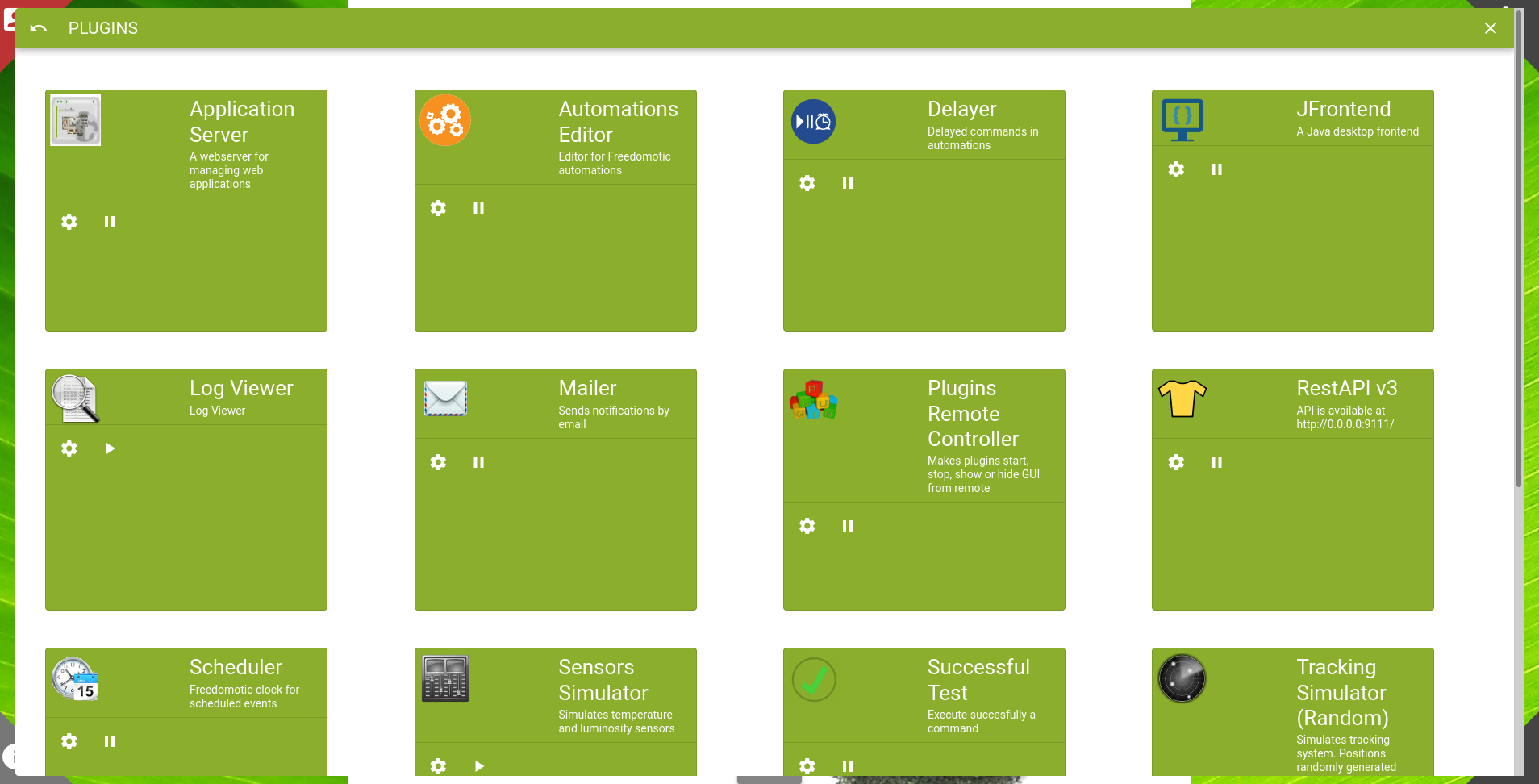Click the JFrontend monitor icon
Screen dimensions: 1539x784
coord(1182,120)
